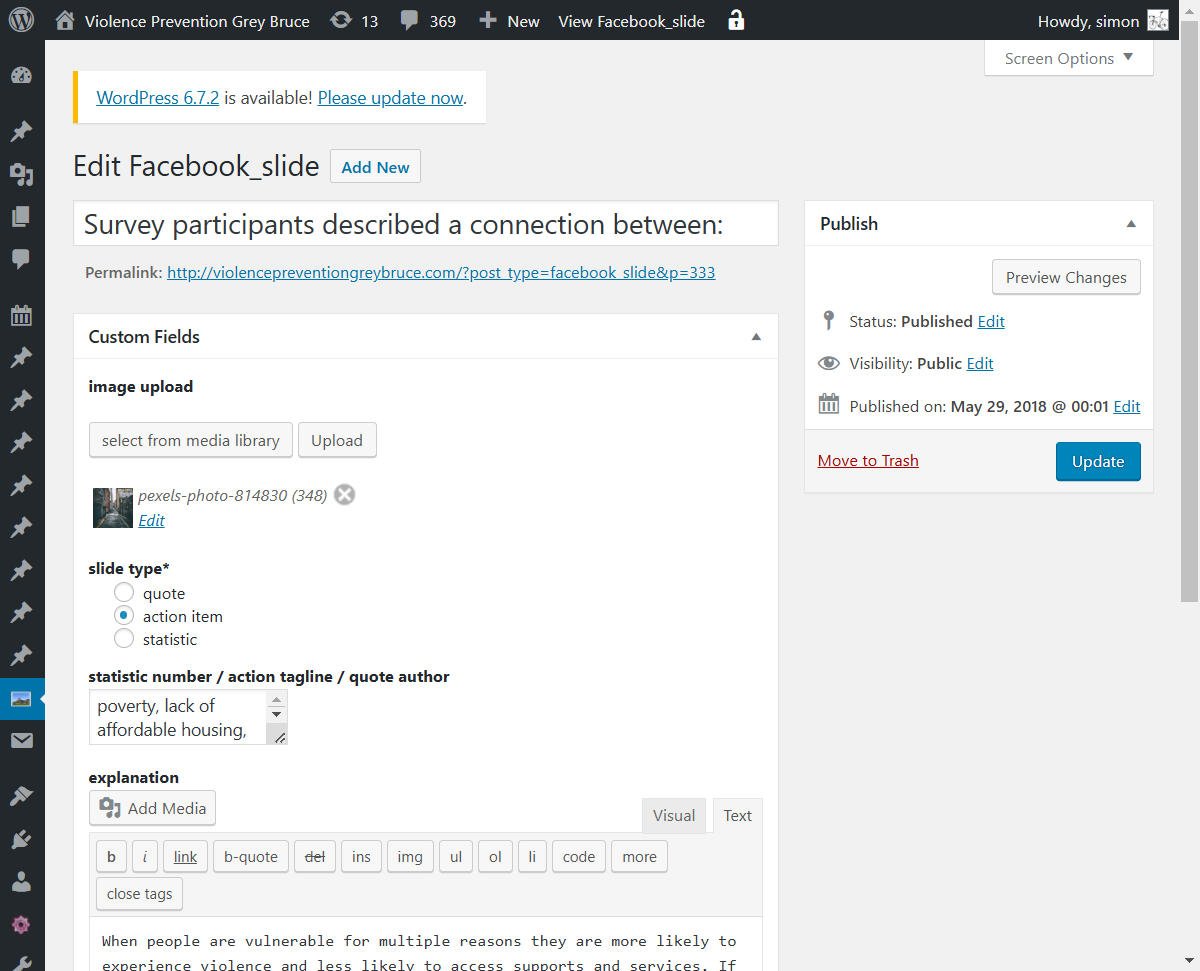The image size is (1200, 971).
Task: Edit the Published status
Action: click(x=991, y=321)
